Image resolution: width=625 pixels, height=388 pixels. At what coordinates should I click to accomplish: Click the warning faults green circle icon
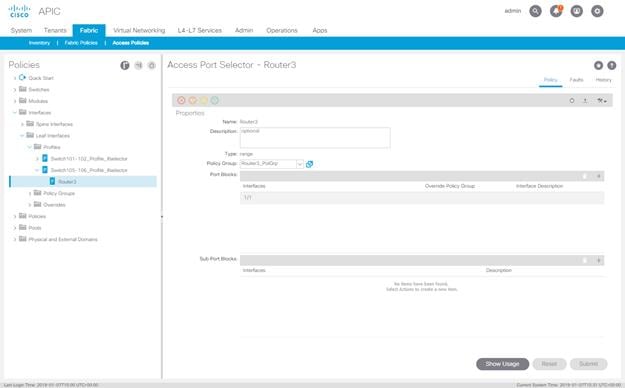coord(214,100)
